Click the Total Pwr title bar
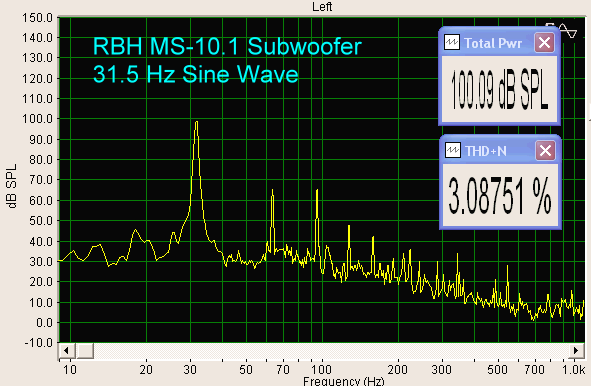Viewport: 591px width, 386px height. [x=499, y=42]
